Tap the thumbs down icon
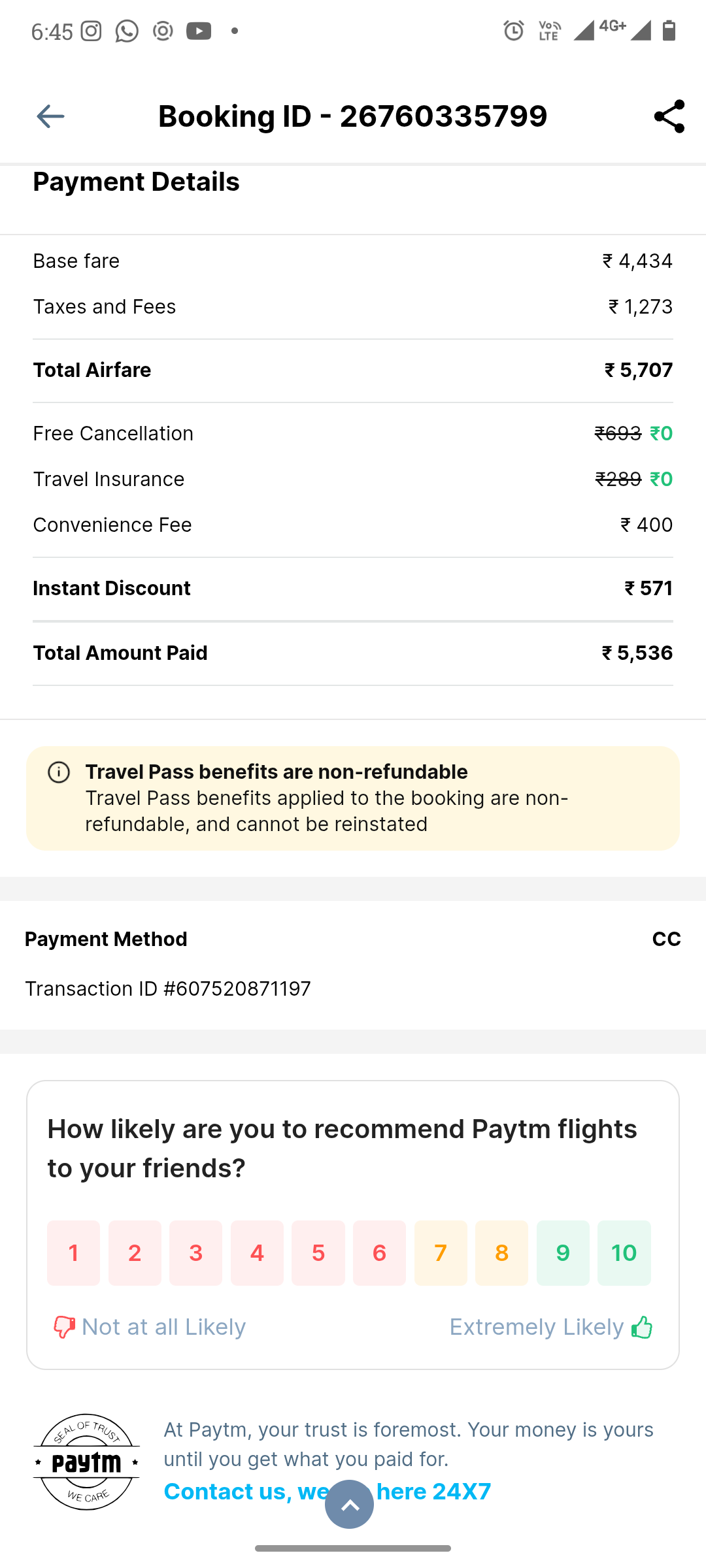 click(63, 1327)
